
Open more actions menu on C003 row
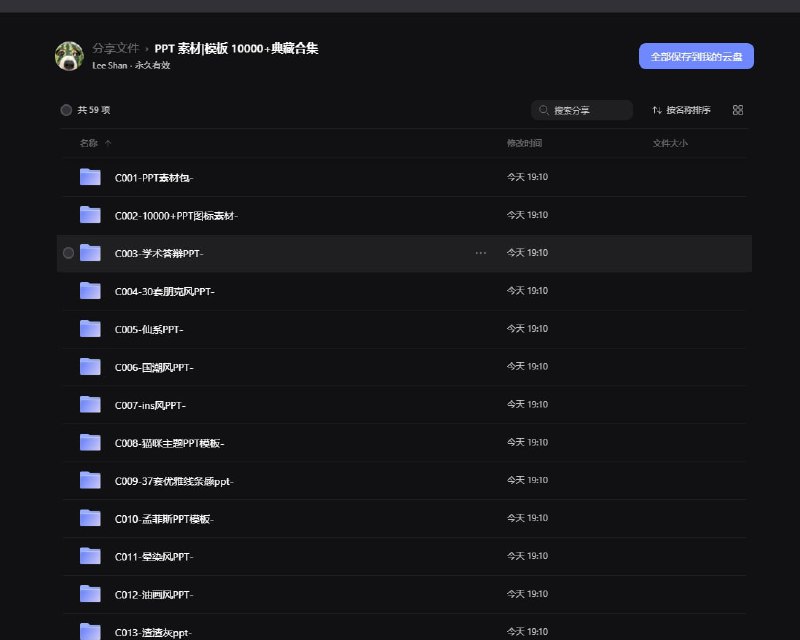481,253
